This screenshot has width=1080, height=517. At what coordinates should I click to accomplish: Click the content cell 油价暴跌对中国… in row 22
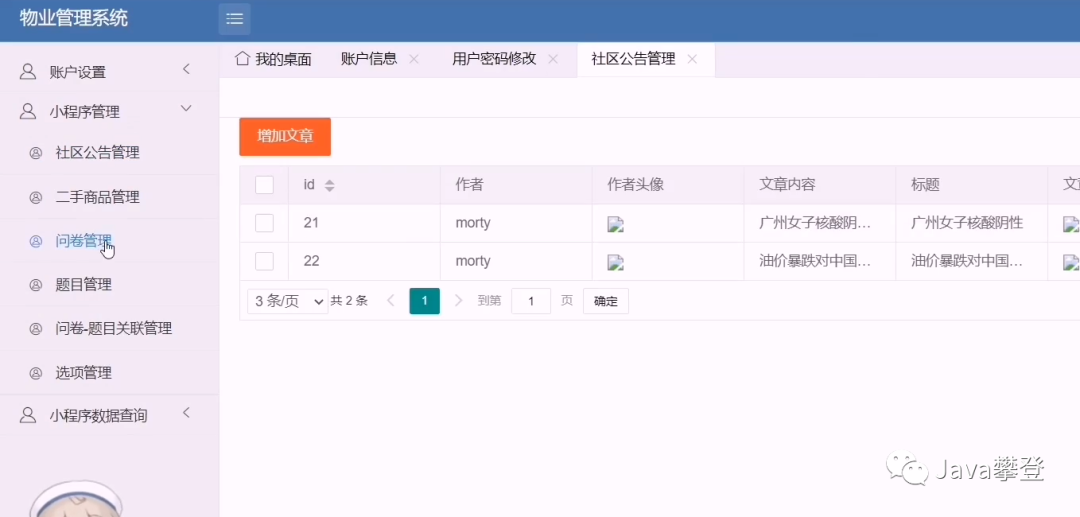820,261
